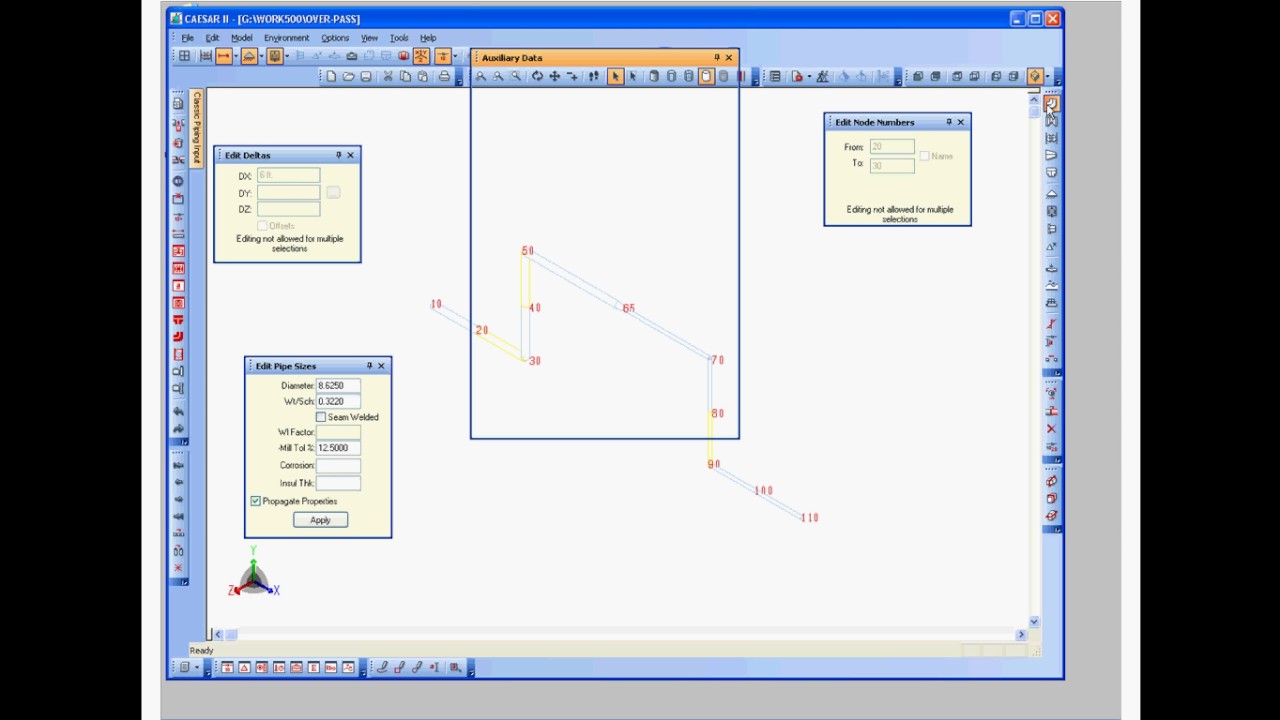Click Apply in Edit Pipe Sizes
Viewport: 1280px width, 720px height.
(x=320, y=520)
